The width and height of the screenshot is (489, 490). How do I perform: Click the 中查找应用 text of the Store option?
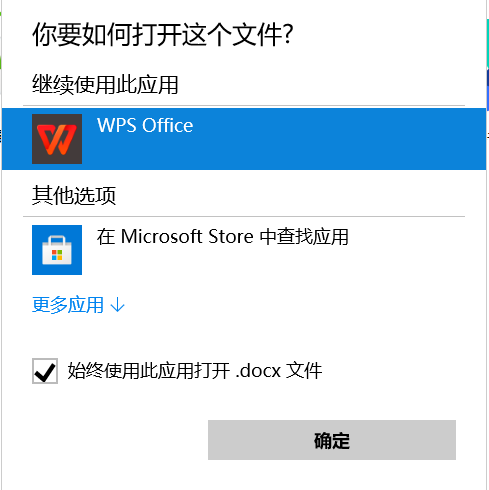click(304, 237)
